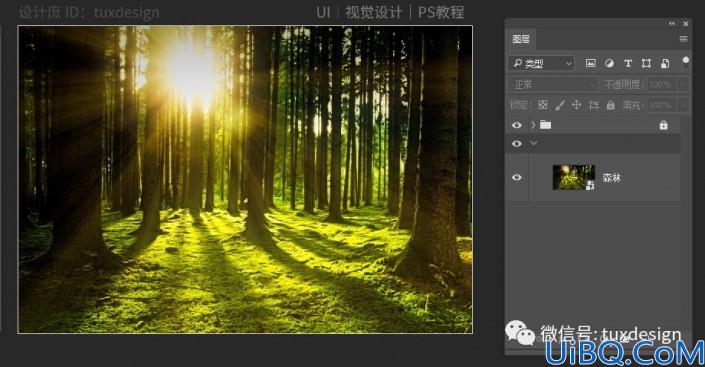
Task: Filter layers by smart object type
Action: (x=665, y=63)
